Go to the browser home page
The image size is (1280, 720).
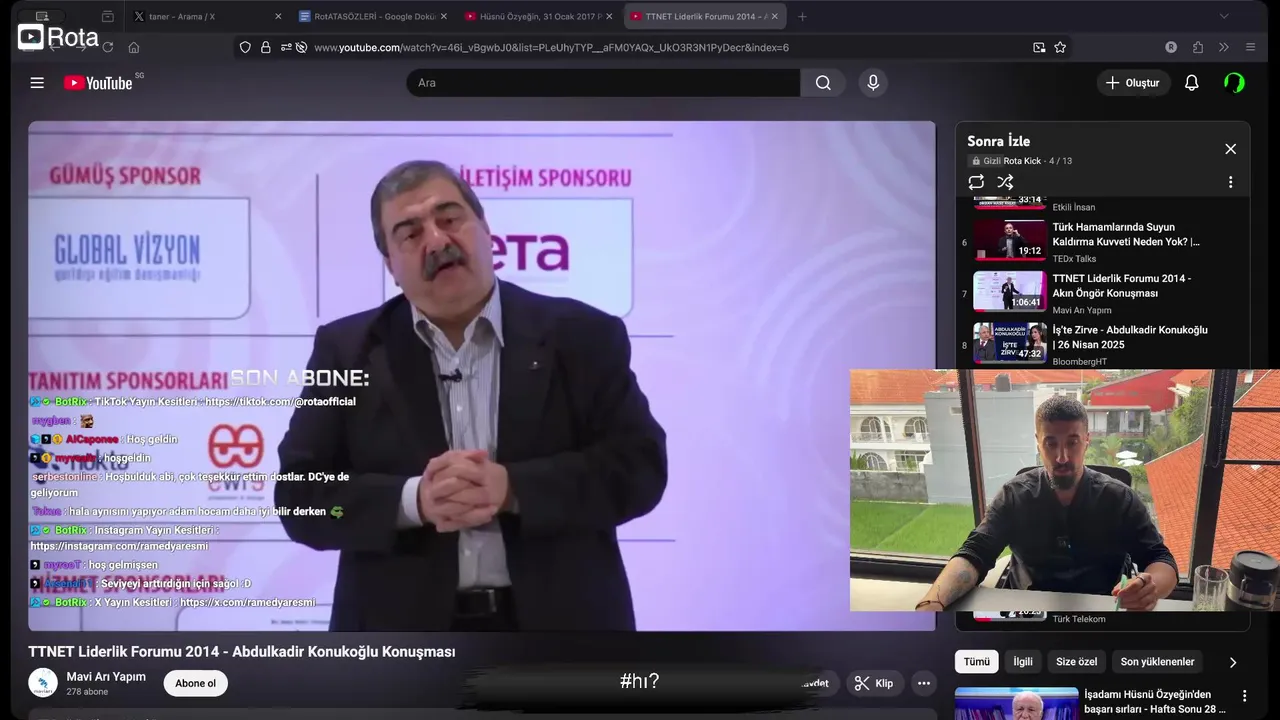pyautogui.click(x=134, y=47)
